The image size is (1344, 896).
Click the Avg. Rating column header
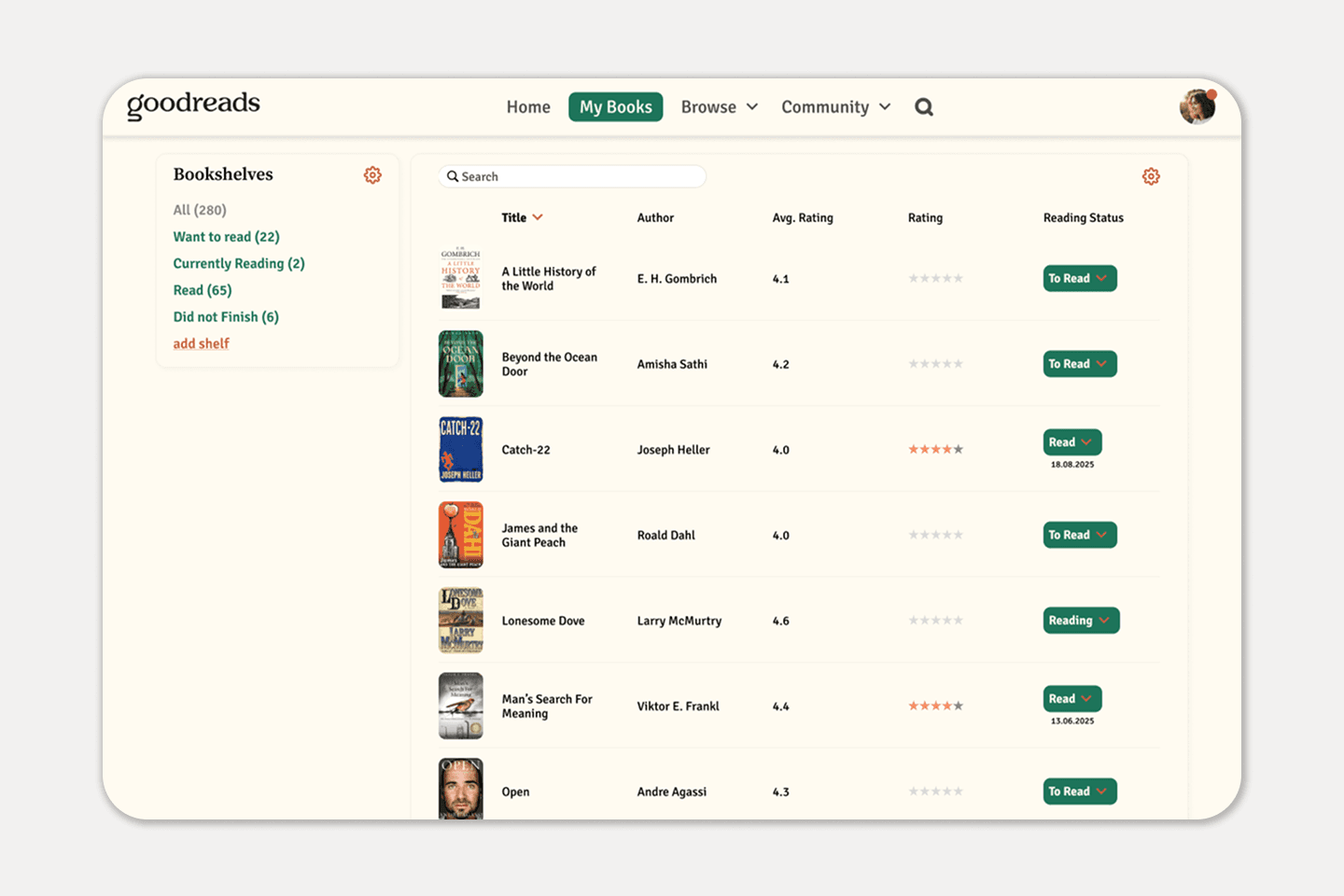(803, 217)
